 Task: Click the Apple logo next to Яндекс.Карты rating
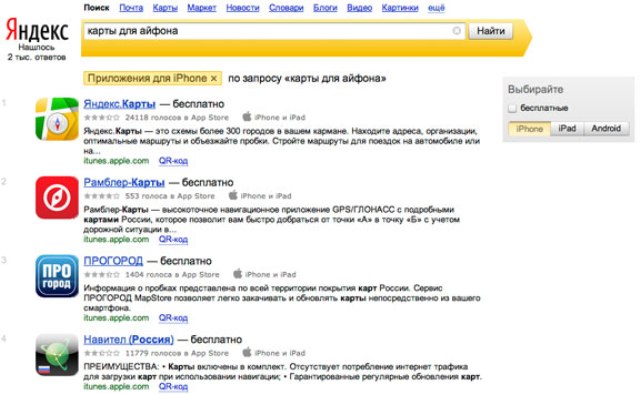point(247,117)
